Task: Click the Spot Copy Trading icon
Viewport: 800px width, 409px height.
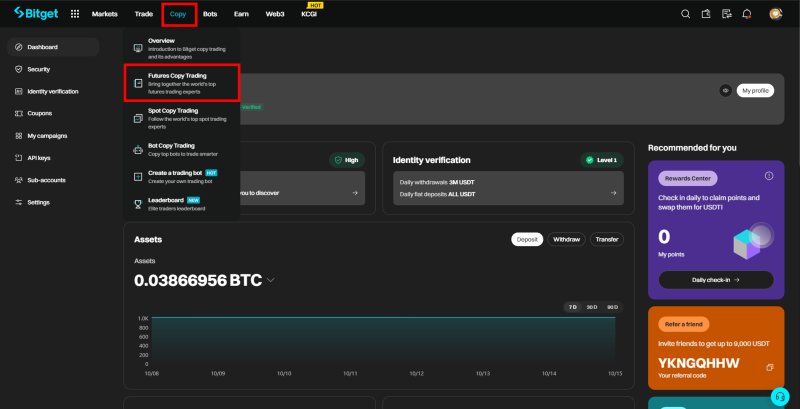Action: (138, 118)
